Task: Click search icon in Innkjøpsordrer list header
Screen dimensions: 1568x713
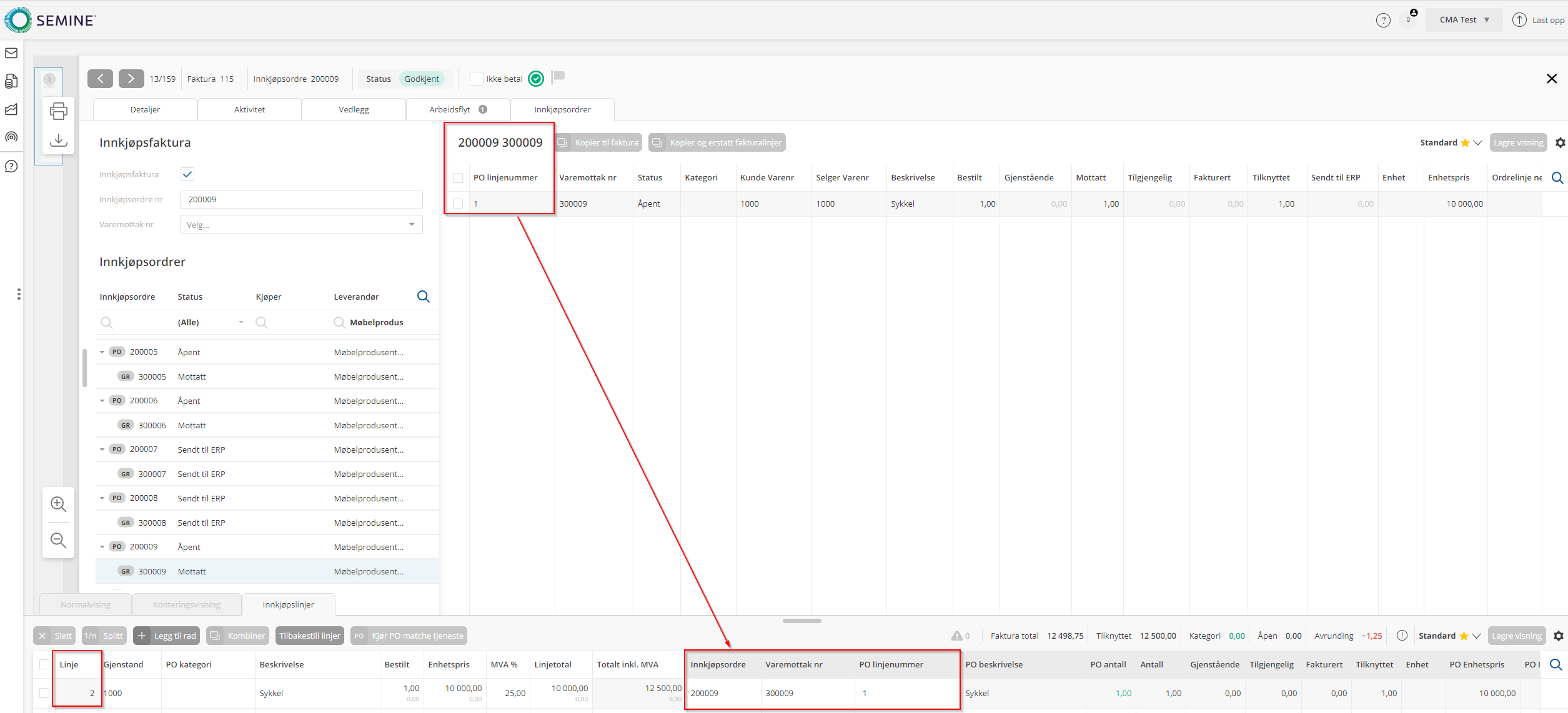Action: coord(423,297)
